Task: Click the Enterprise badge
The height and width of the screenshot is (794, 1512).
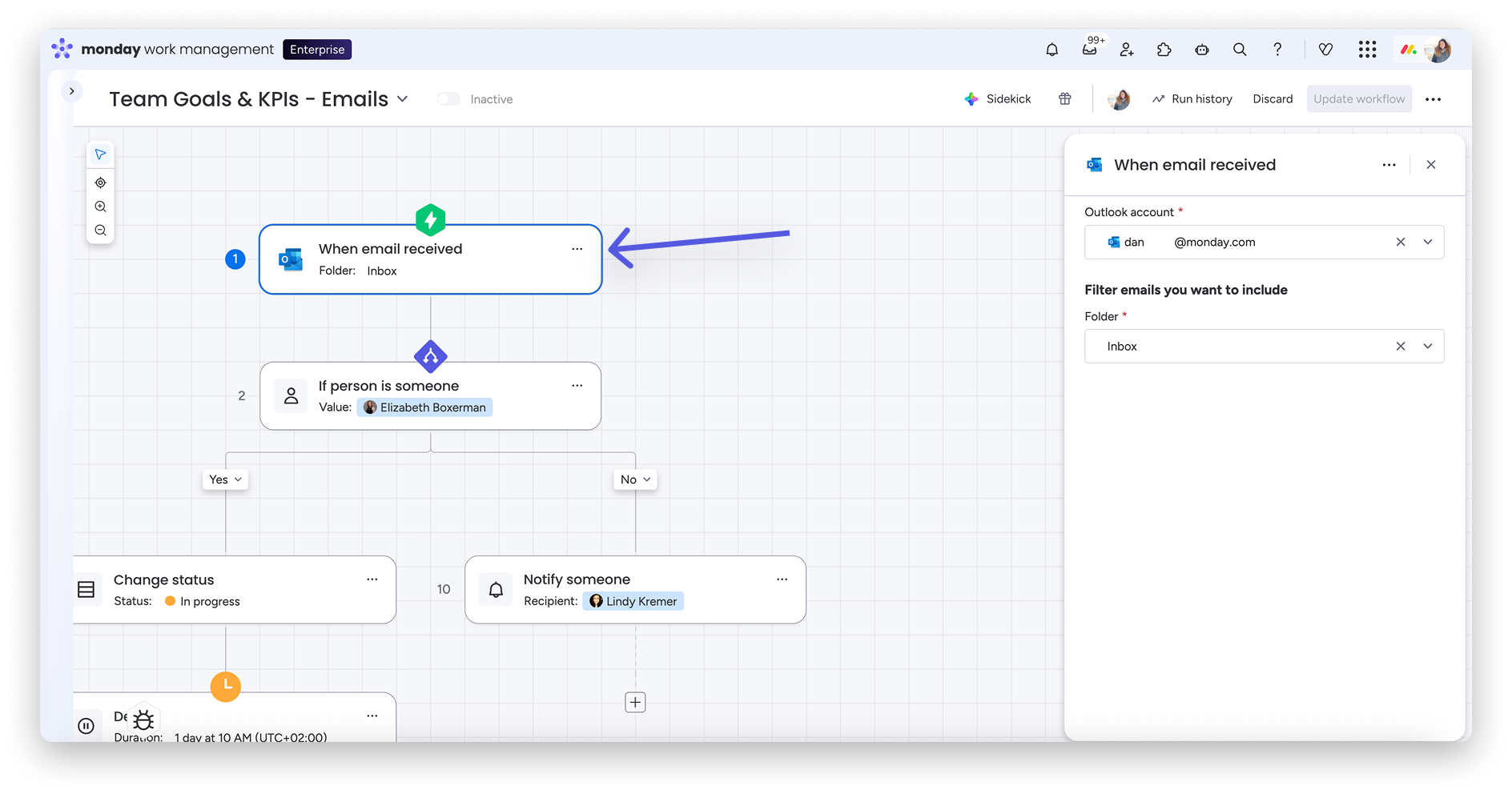Action: [317, 50]
